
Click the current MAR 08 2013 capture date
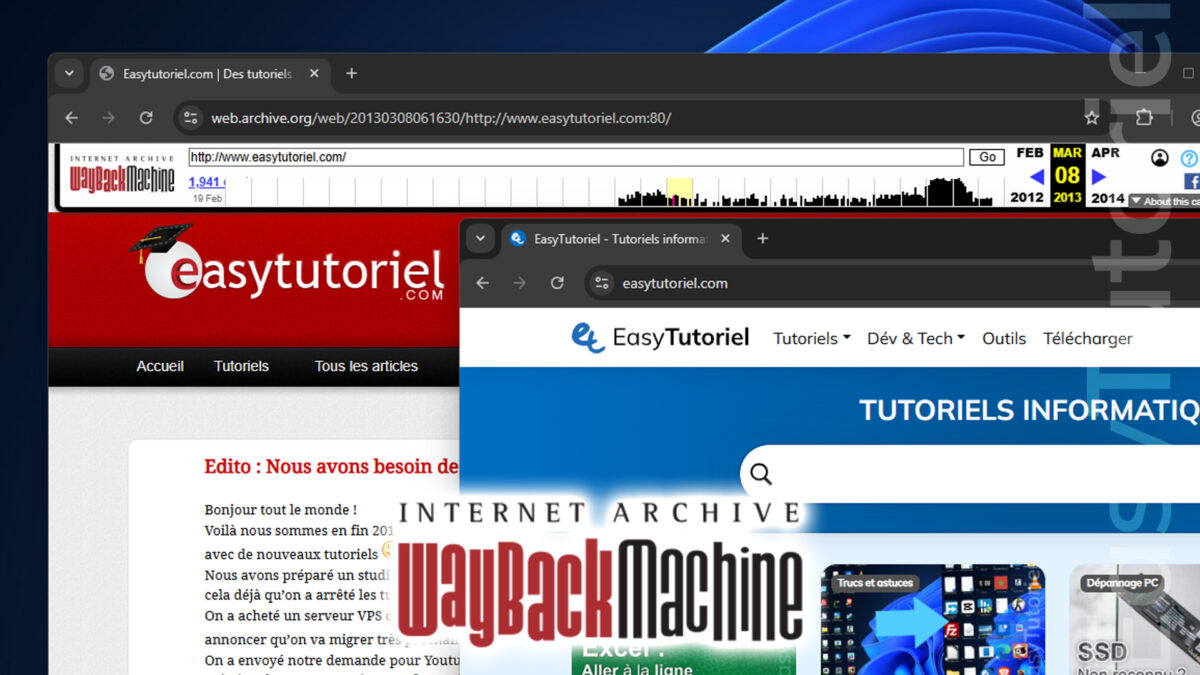tap(1067, 175)
